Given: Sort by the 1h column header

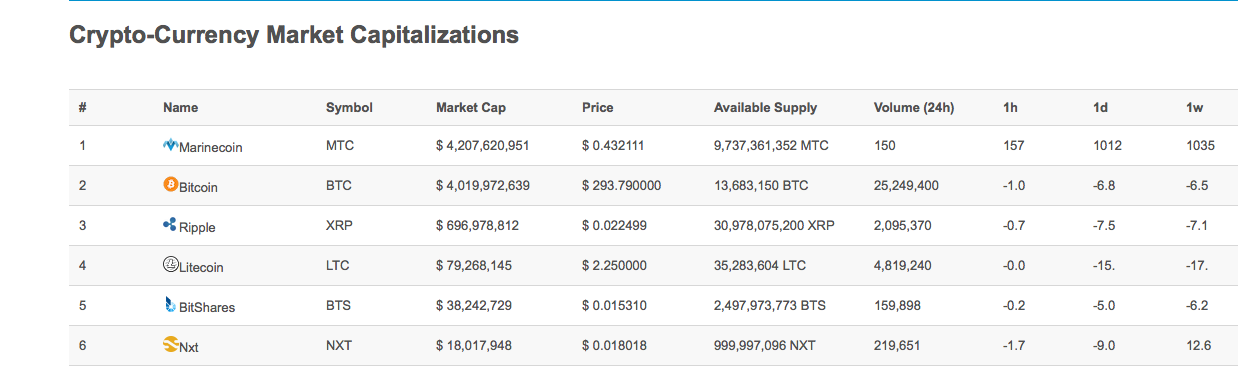Looking at the screenshot, I should (1010, 107).
